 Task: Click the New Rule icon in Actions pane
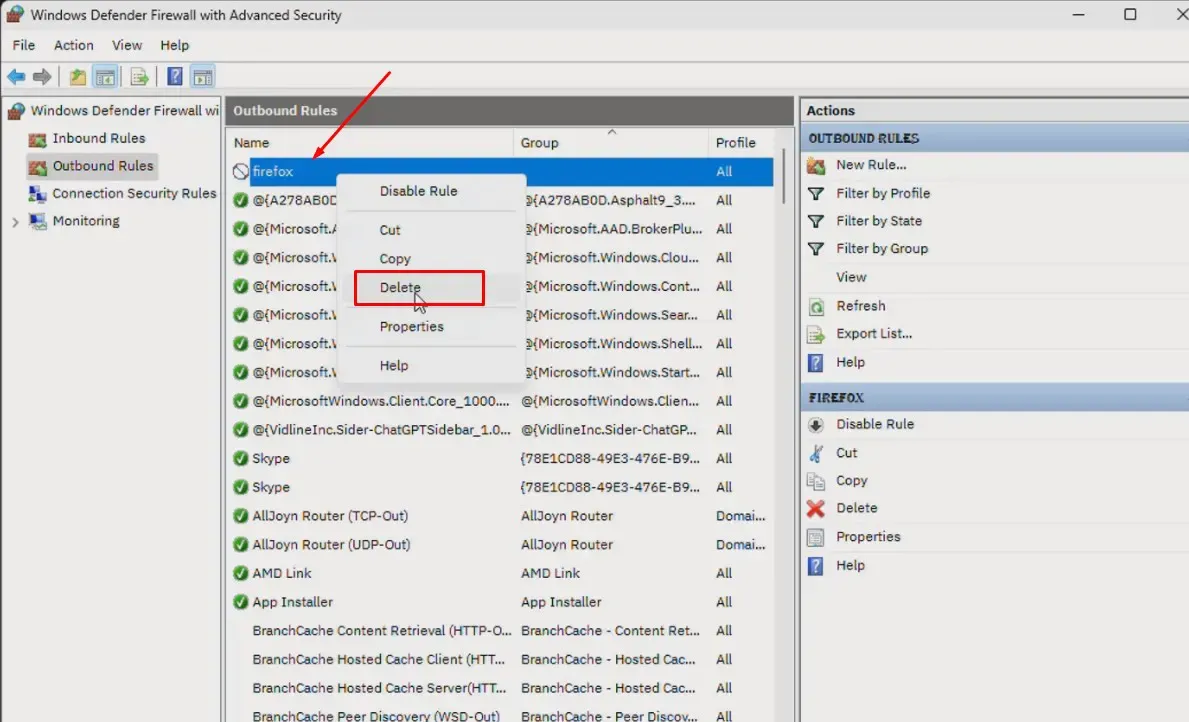pyautogui.click(x=816, y=165)
